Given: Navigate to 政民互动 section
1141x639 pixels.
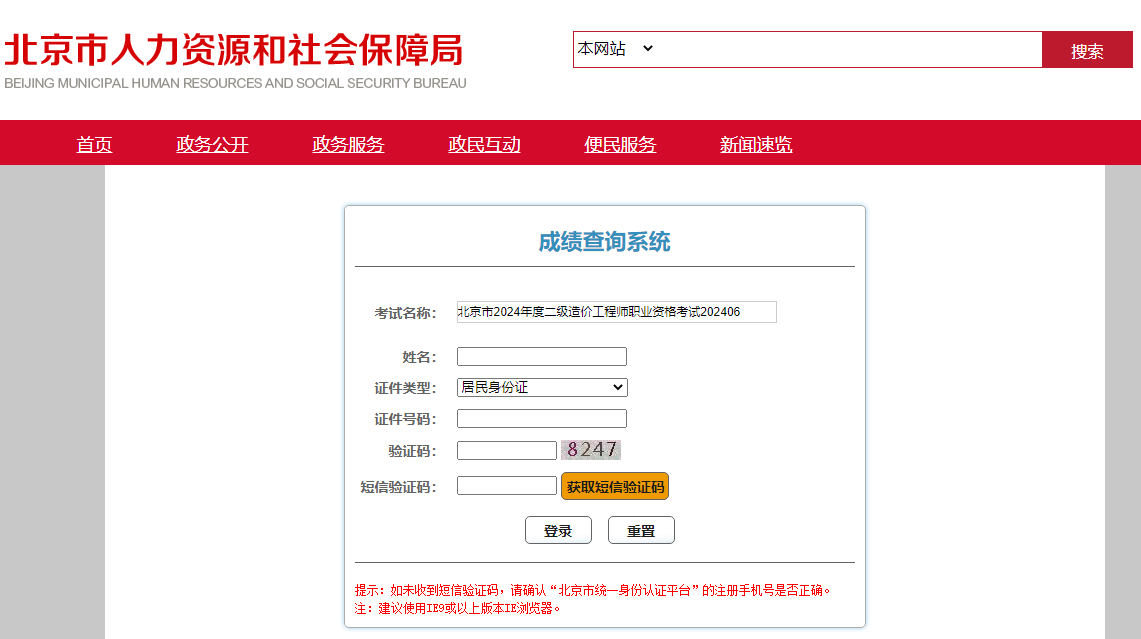Looking at the screenshot, I should (x=484, y=144).
